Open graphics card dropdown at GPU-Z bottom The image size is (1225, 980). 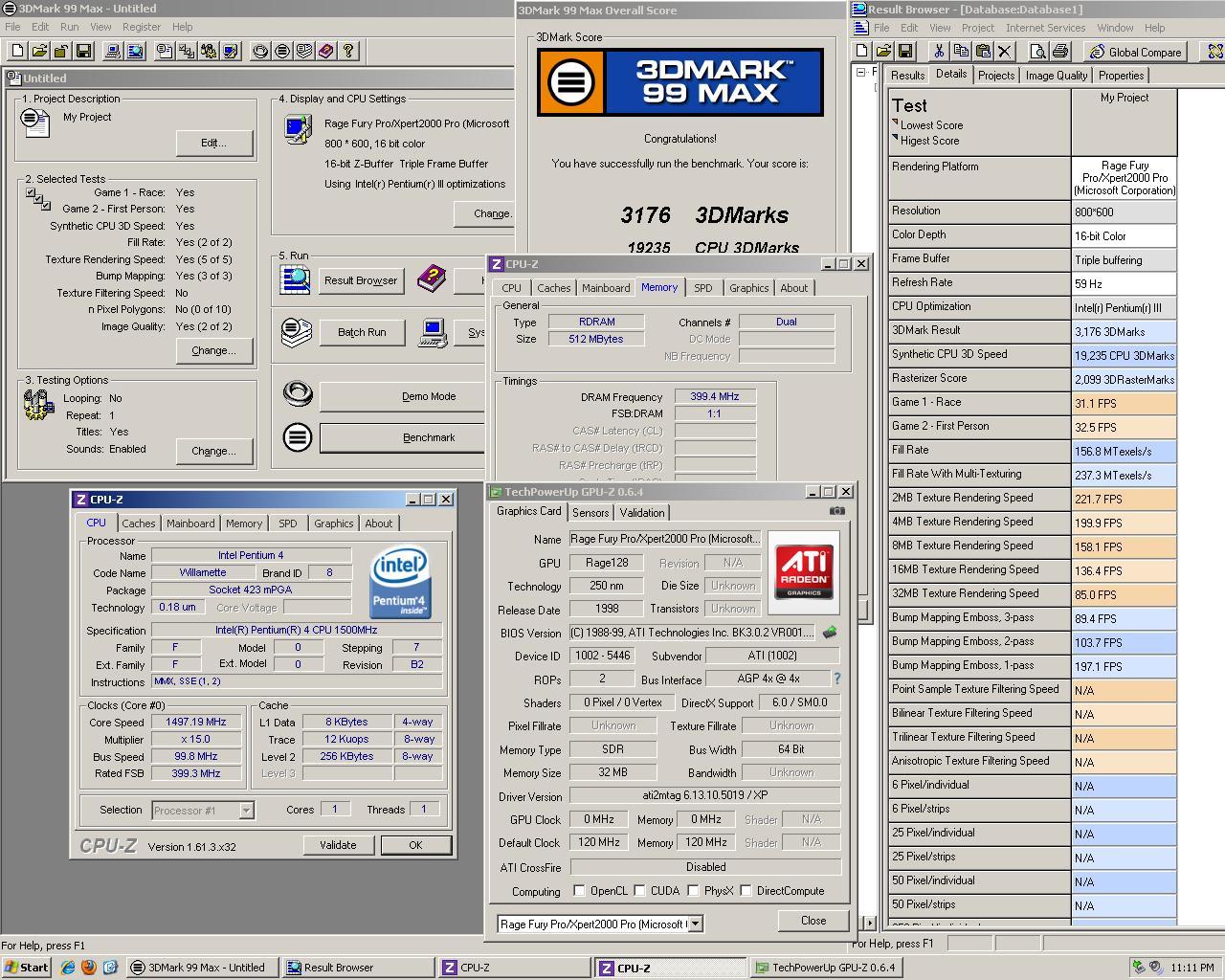(696, 924)
